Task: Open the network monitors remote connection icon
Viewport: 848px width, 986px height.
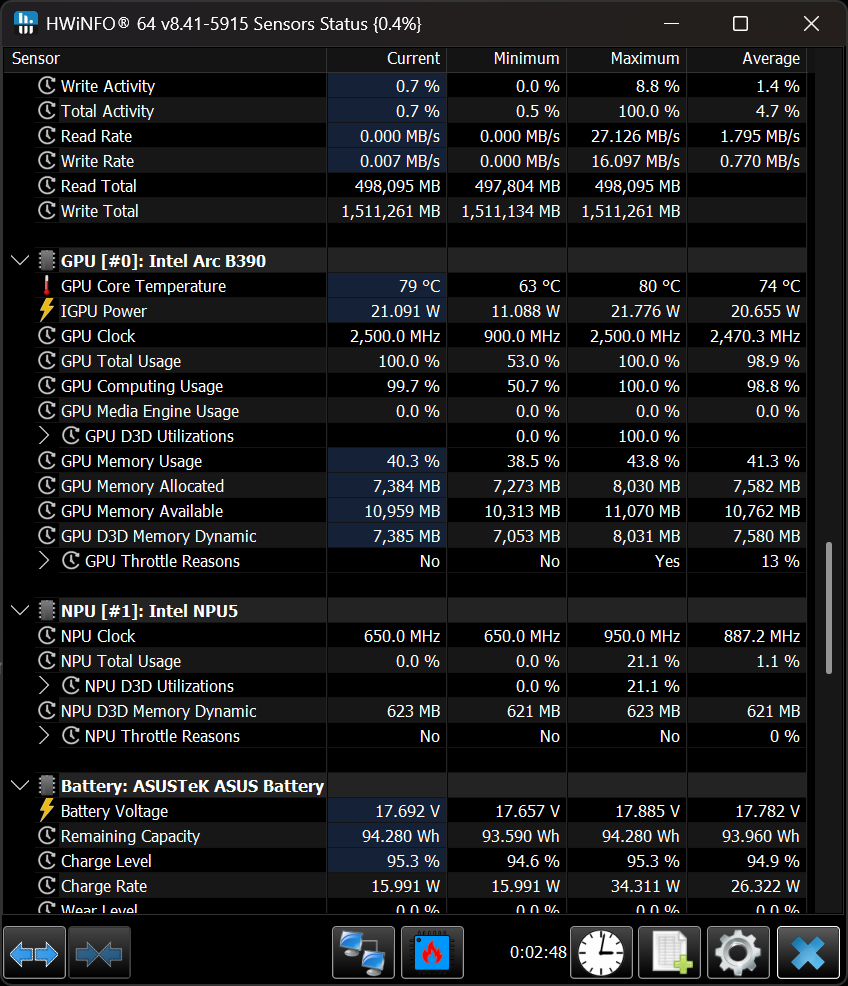Action: click(362, 953)
